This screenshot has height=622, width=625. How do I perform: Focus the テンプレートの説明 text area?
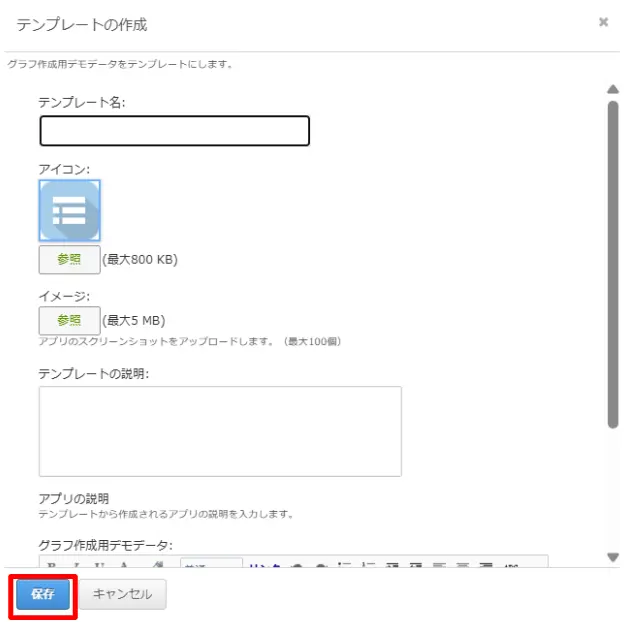point(219,431)
